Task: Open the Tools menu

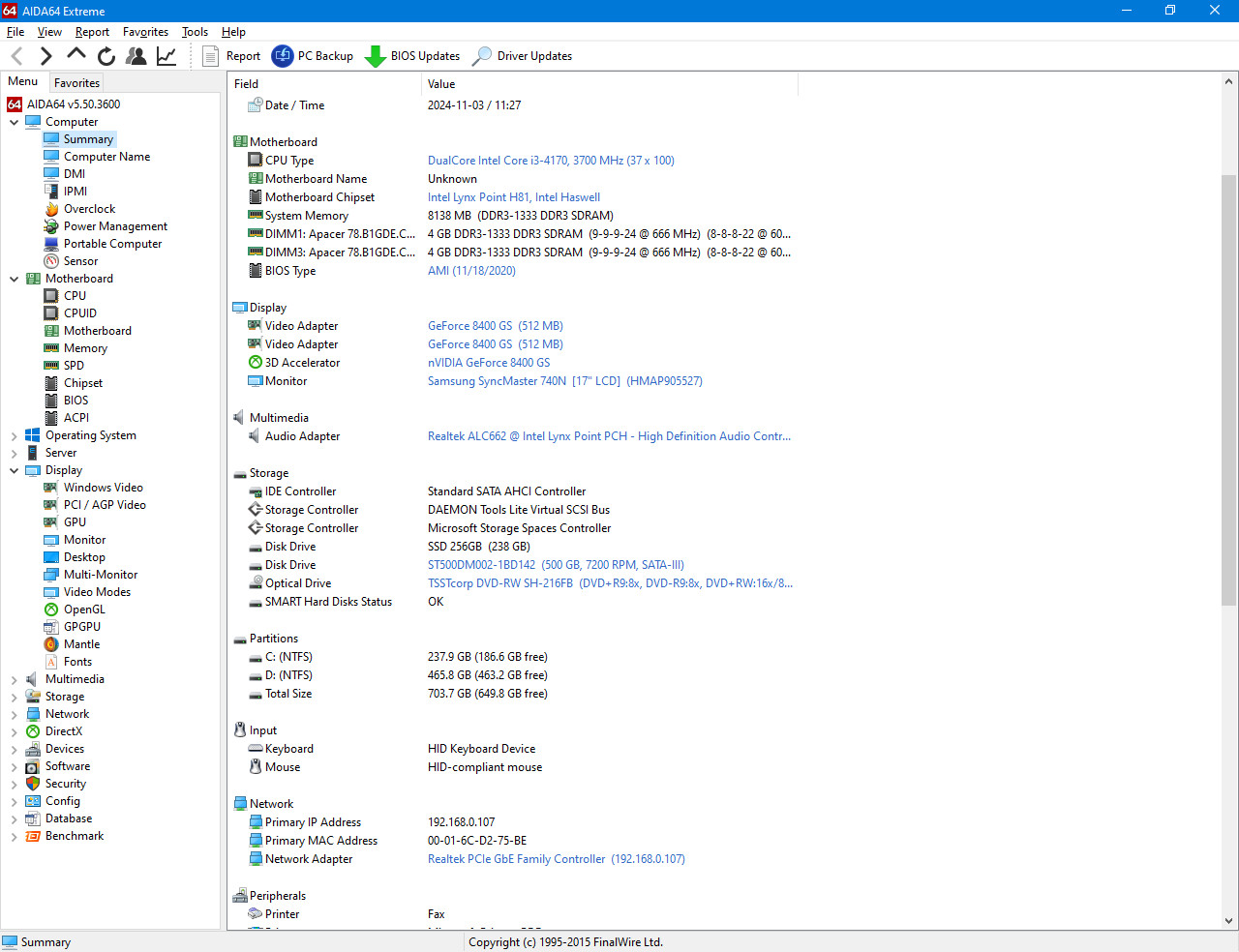Action: point(195,32)
